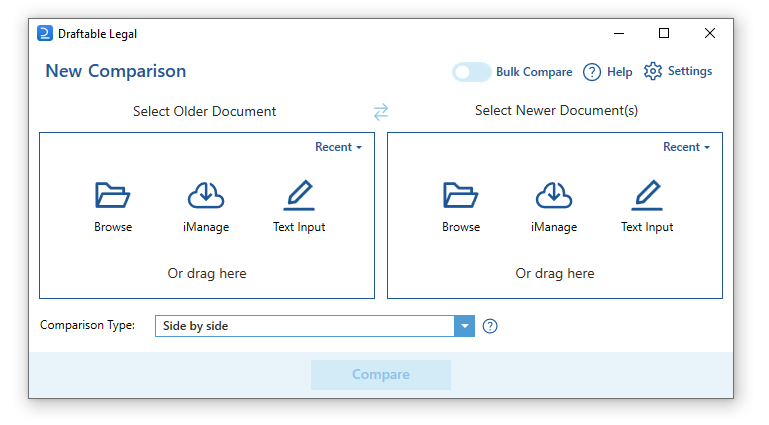Image resolution: width=769 pixels, height=425 pixels.
Task: Enable the Bulk Compare toggle
Action: [471, 72]
